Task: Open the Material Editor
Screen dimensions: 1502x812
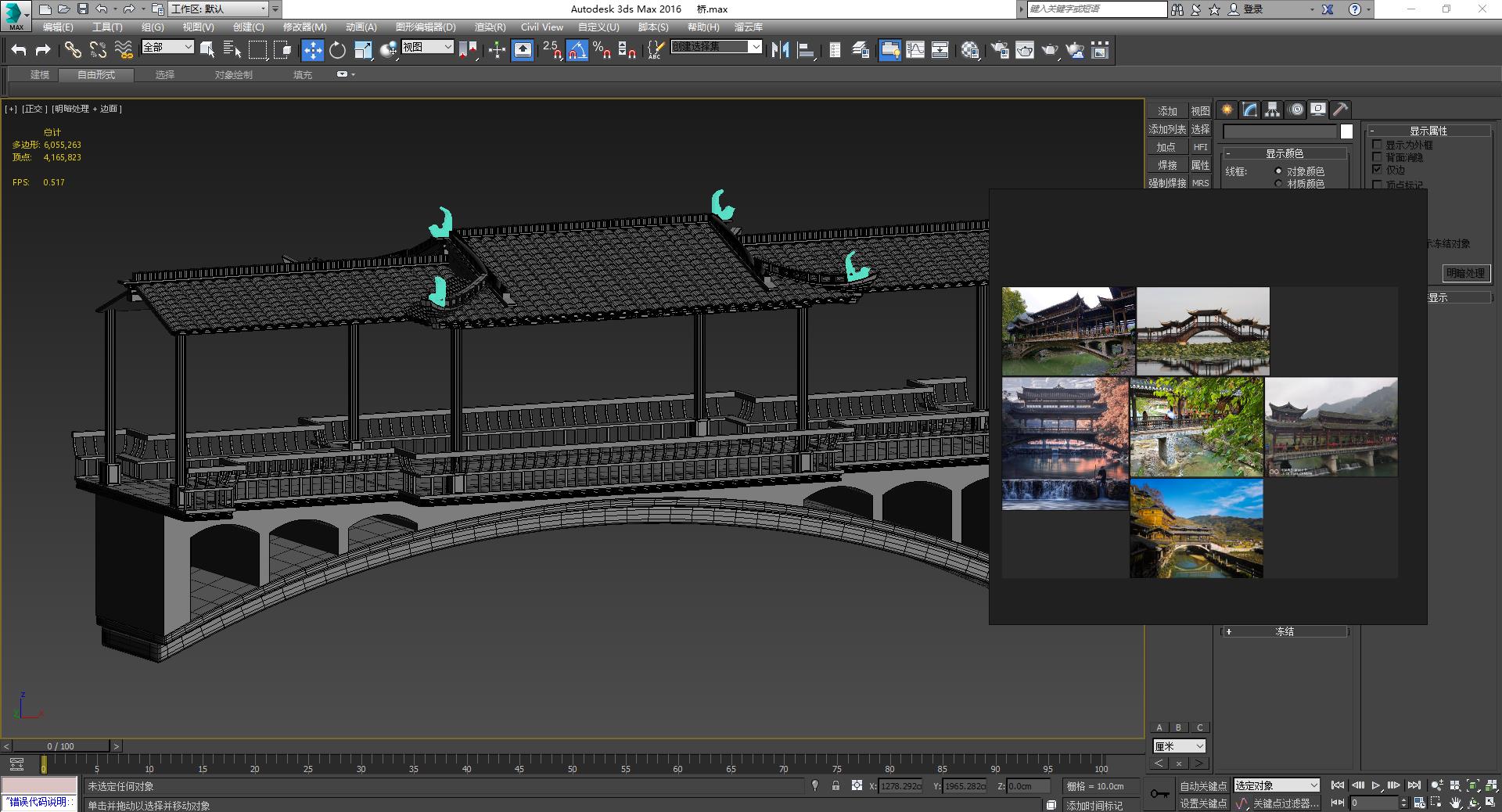Action: point(970,51)
